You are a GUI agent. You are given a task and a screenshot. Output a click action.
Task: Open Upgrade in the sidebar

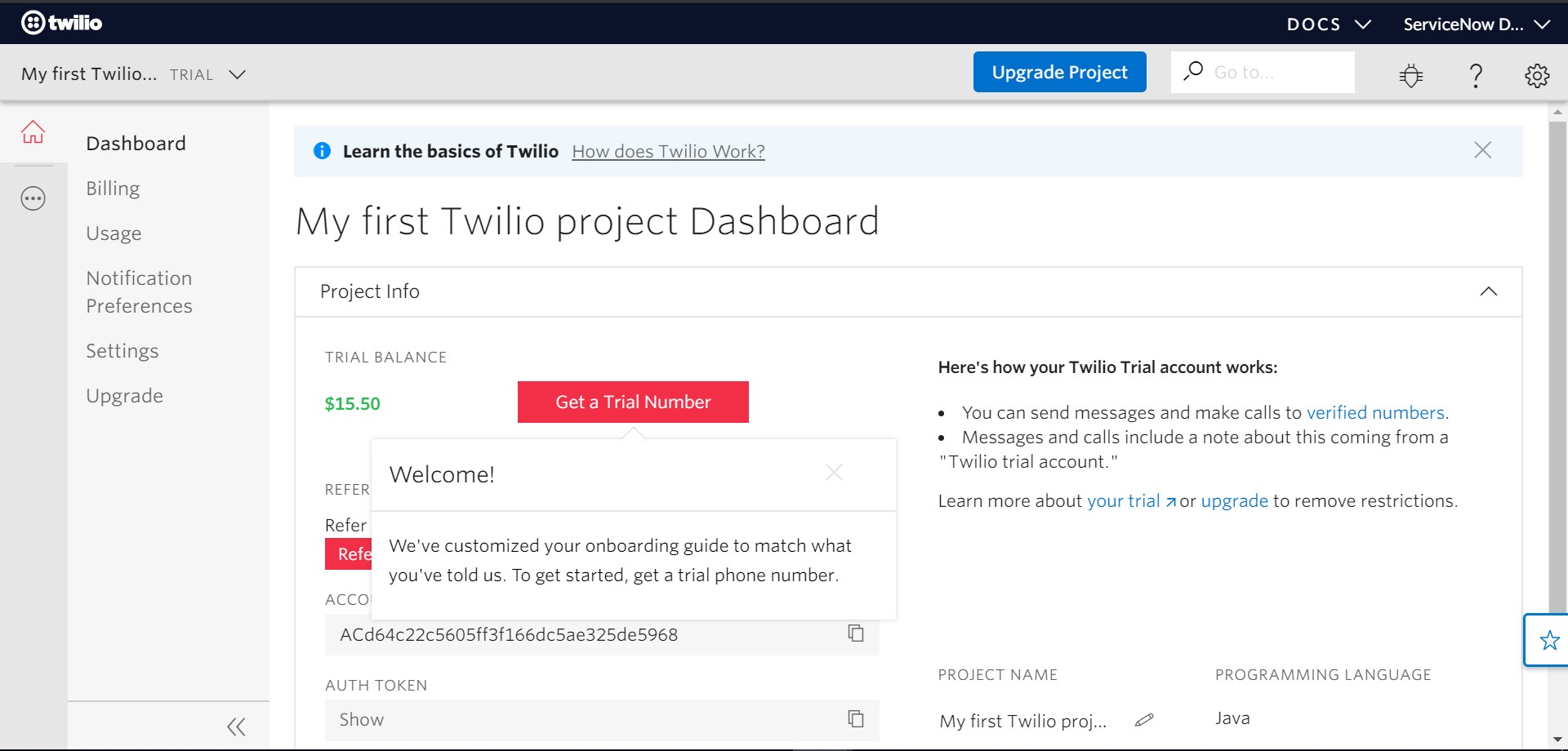click(x=124, y=395)
